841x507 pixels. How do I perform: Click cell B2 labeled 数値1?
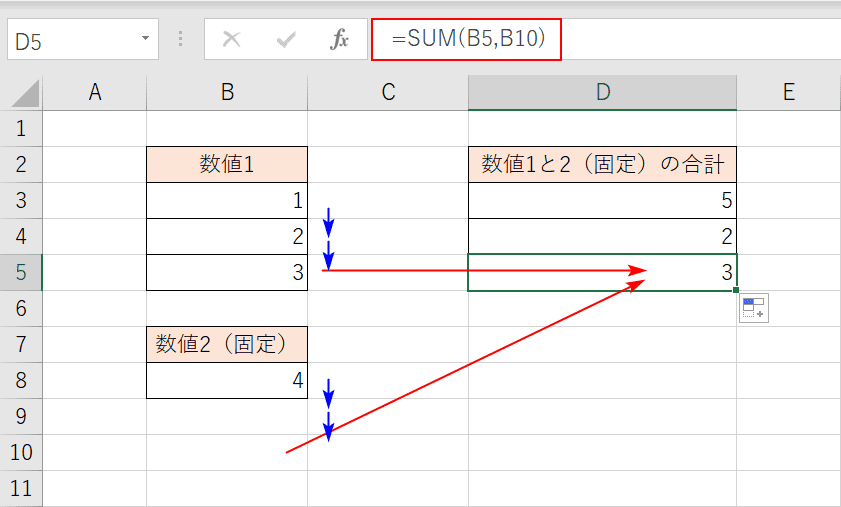coord(227,164)
